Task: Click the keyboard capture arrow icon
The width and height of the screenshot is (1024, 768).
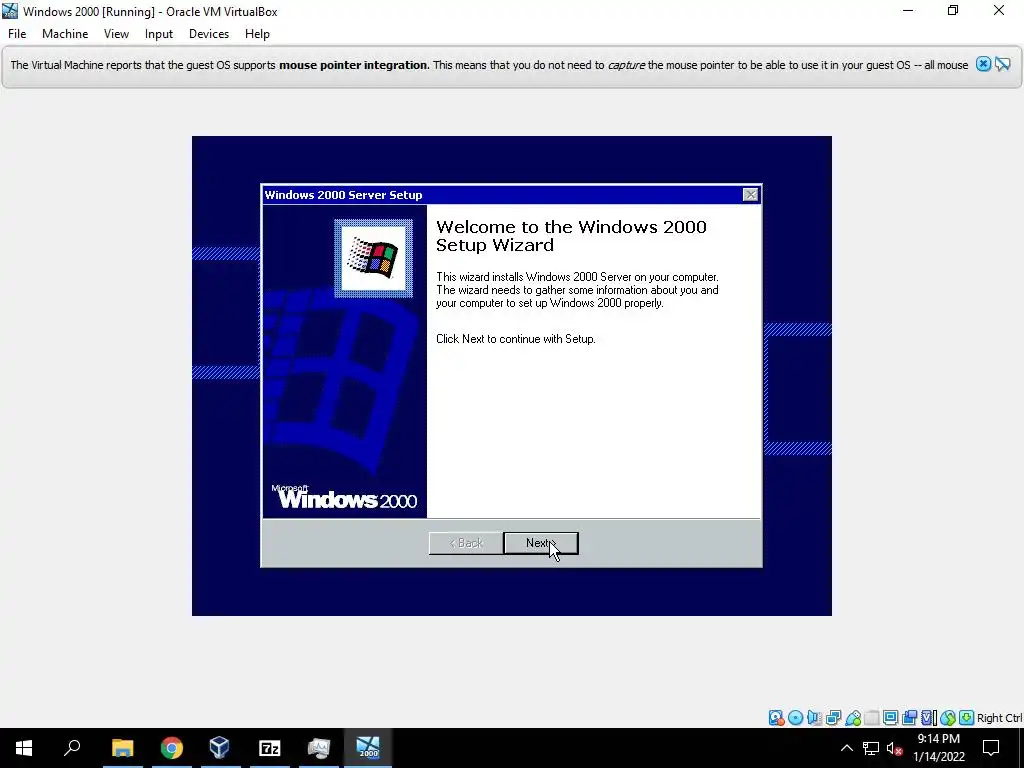Action: point(967,718)
